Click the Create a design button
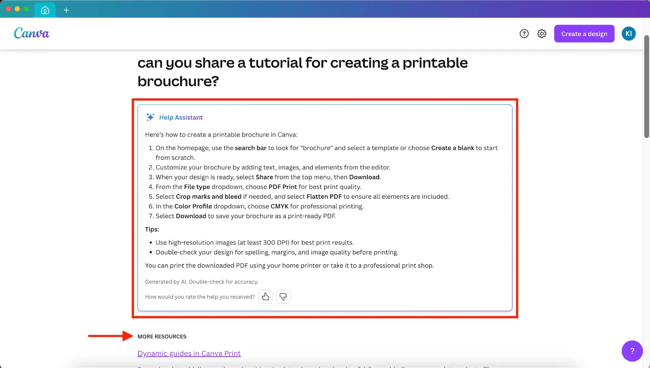The height and width of the screenshot is (368, 650). 584,34
